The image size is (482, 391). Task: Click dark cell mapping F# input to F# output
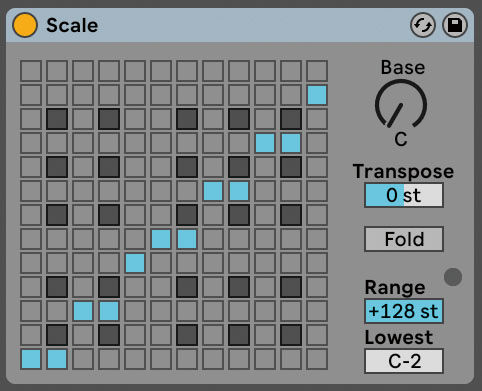coord(187,215)
